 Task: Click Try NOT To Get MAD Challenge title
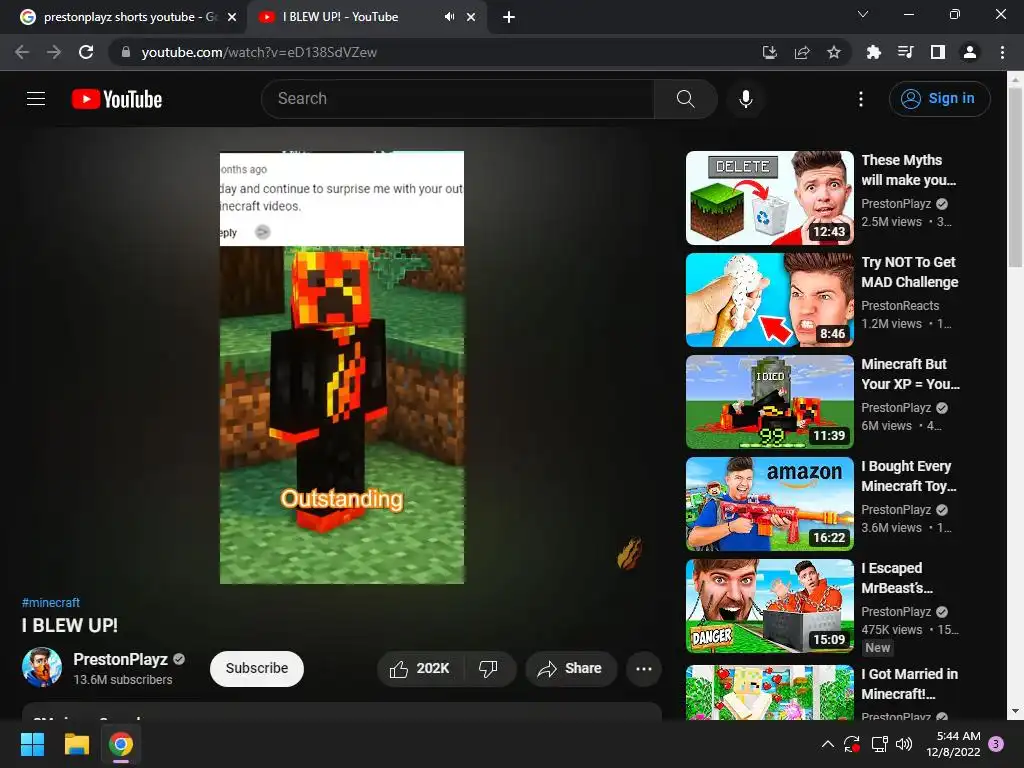coord(910,272)
